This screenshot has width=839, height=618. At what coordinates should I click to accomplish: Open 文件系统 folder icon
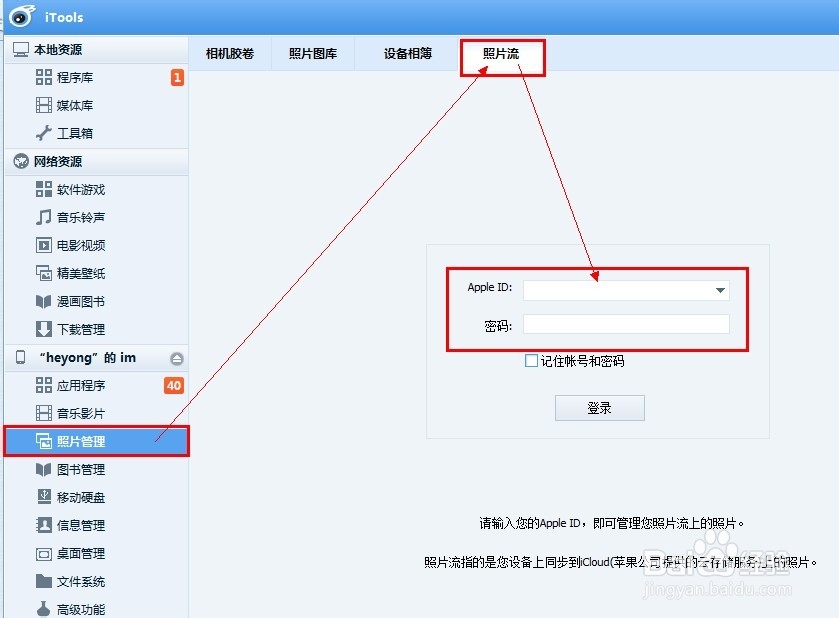point(44,581)
